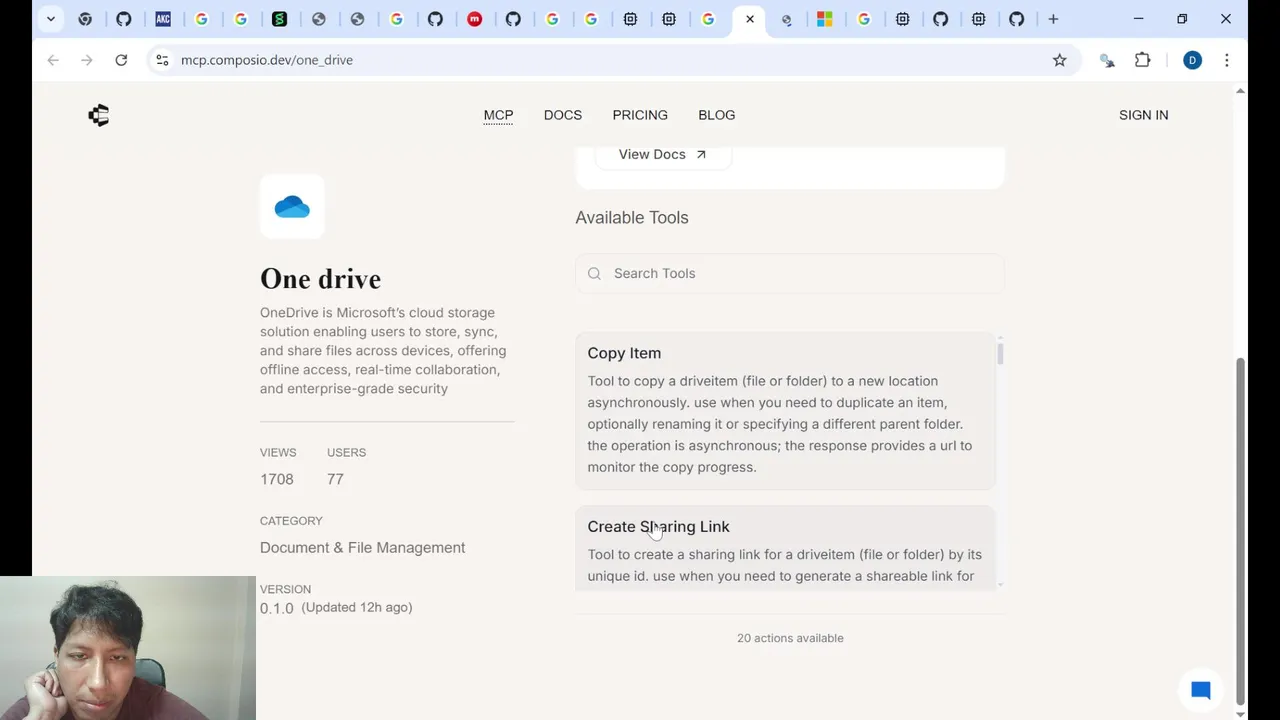Switch to the Microsoft logo tab

coord(824,19)
